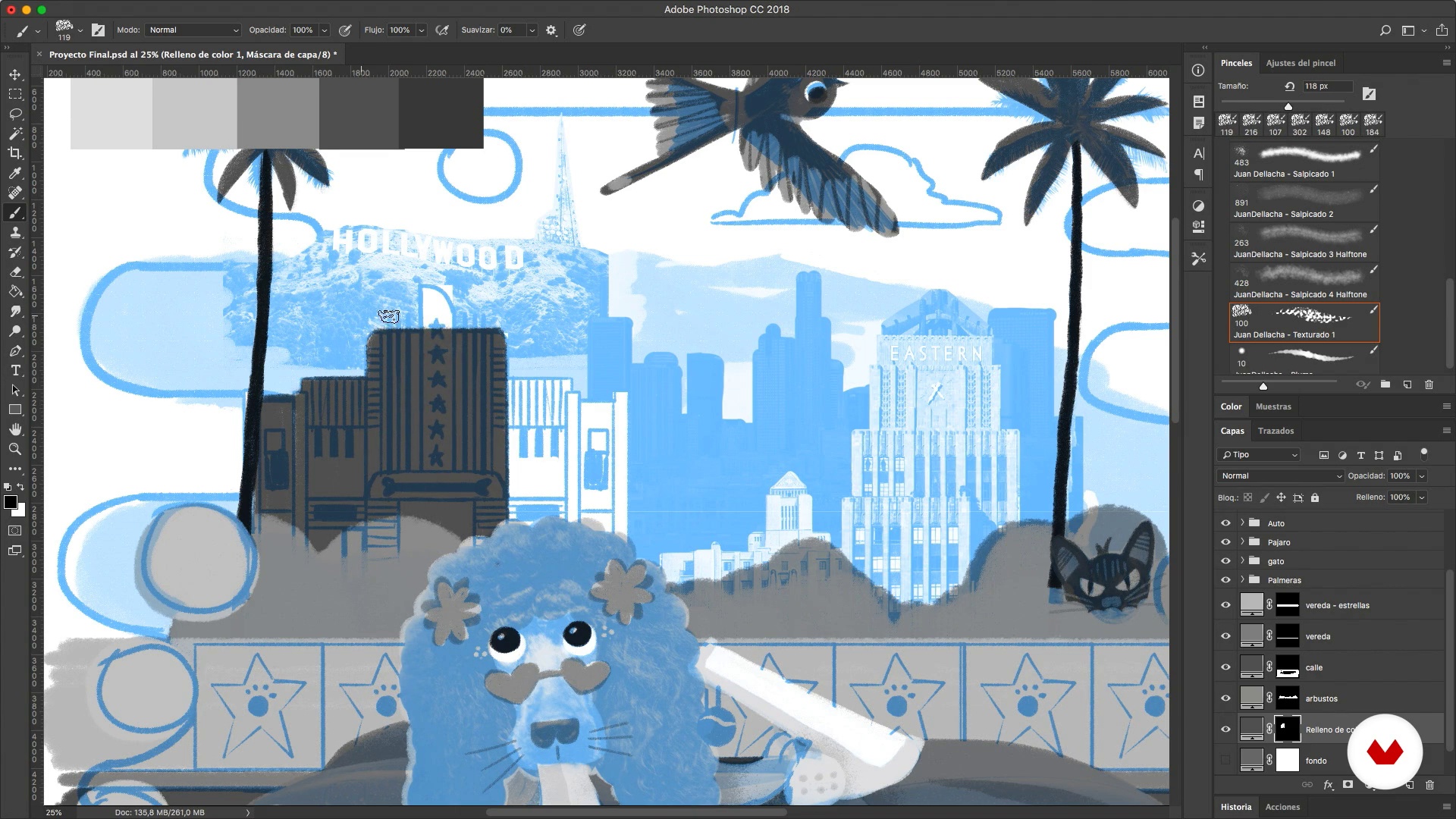Screen dimensions: 1456x819
Task: Switch to the Muestras tab
Action: tap(1273, 406)
